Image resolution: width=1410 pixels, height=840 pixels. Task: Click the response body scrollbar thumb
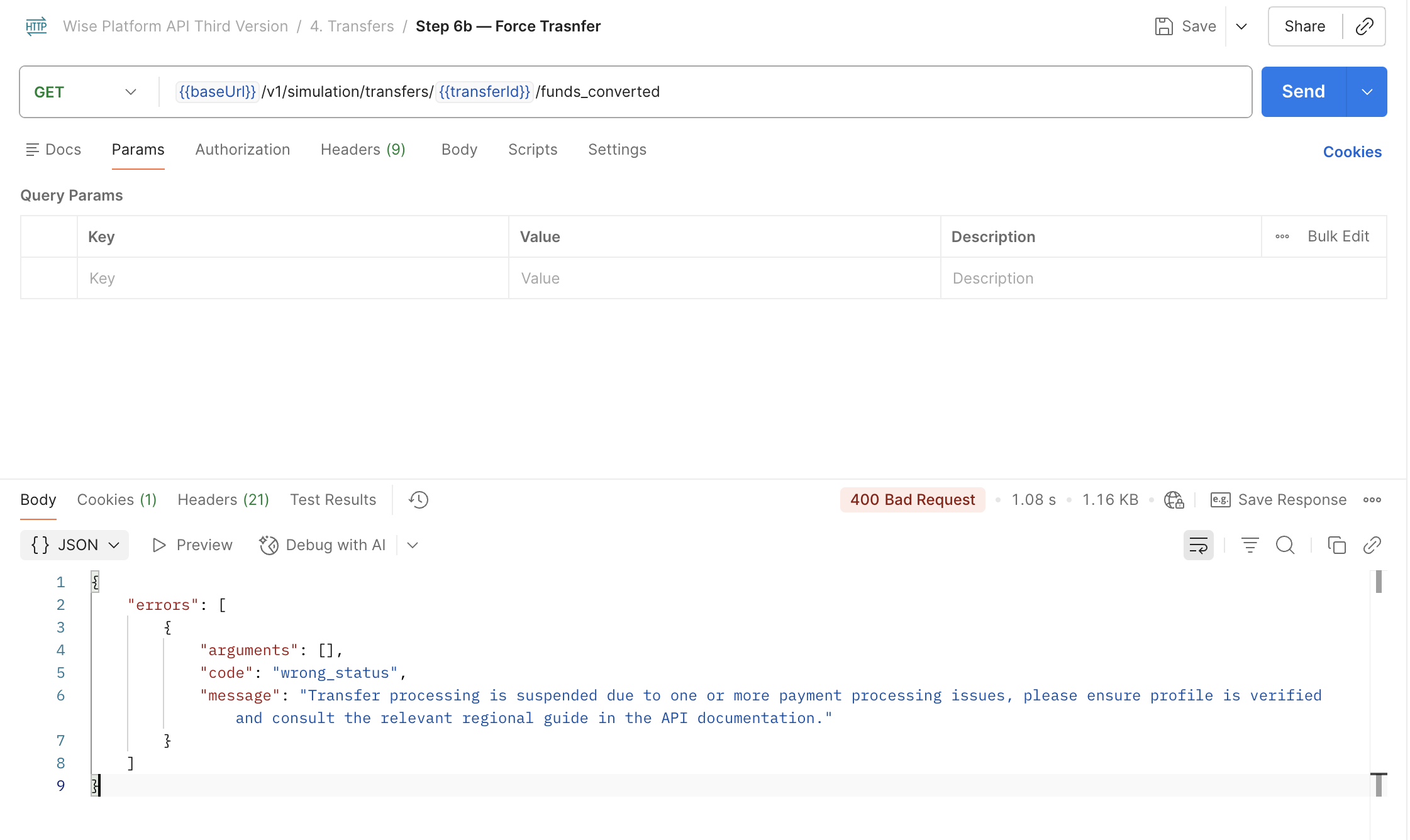[x=1379, y=582]
